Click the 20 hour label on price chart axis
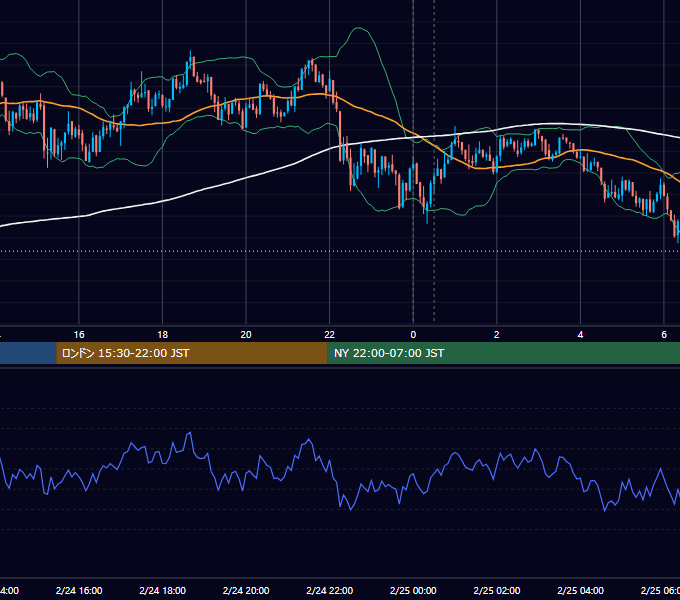The image size is (680, 600). pyautogui.click(x=246, y=335)
